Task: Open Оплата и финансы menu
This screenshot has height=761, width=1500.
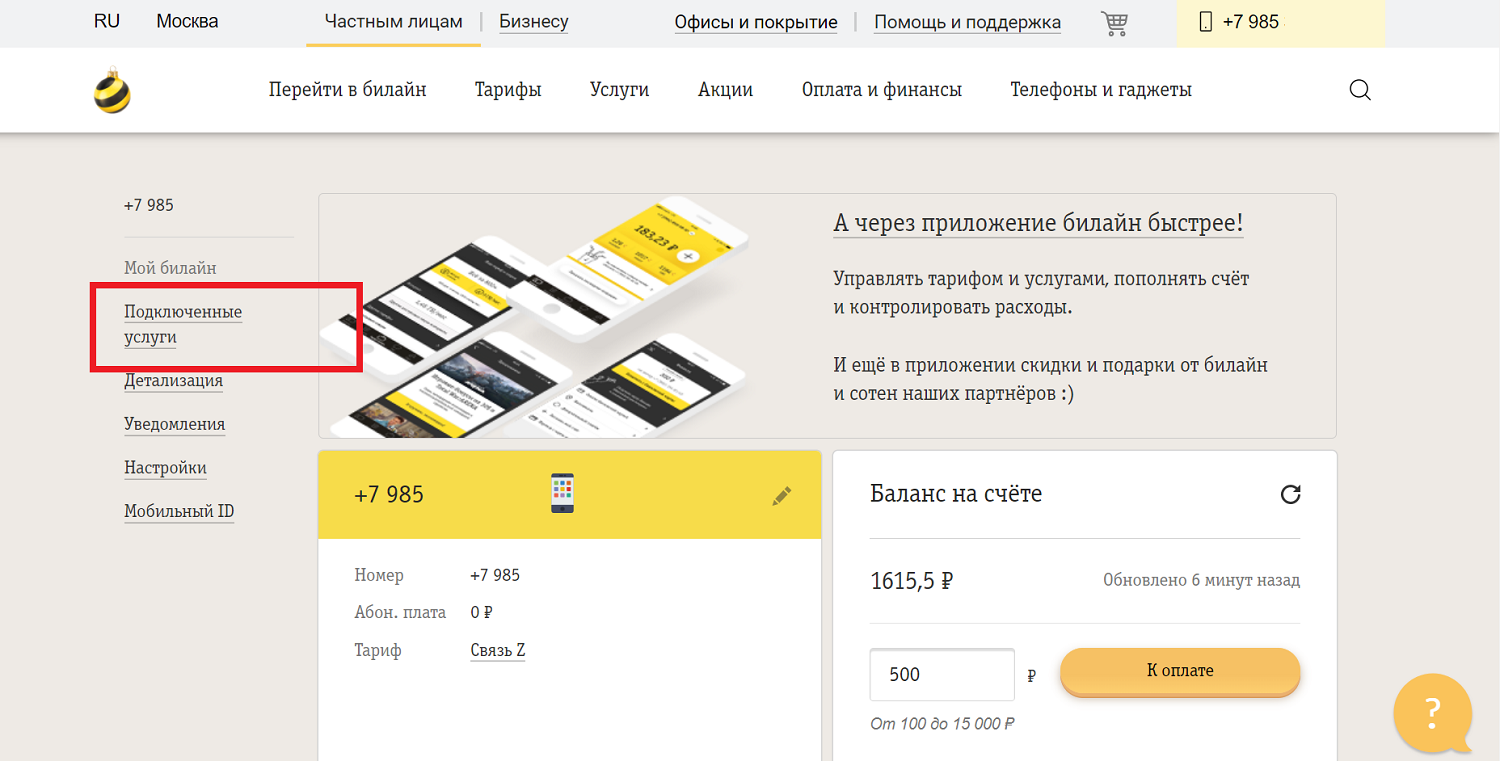Action: click(882, 90)
